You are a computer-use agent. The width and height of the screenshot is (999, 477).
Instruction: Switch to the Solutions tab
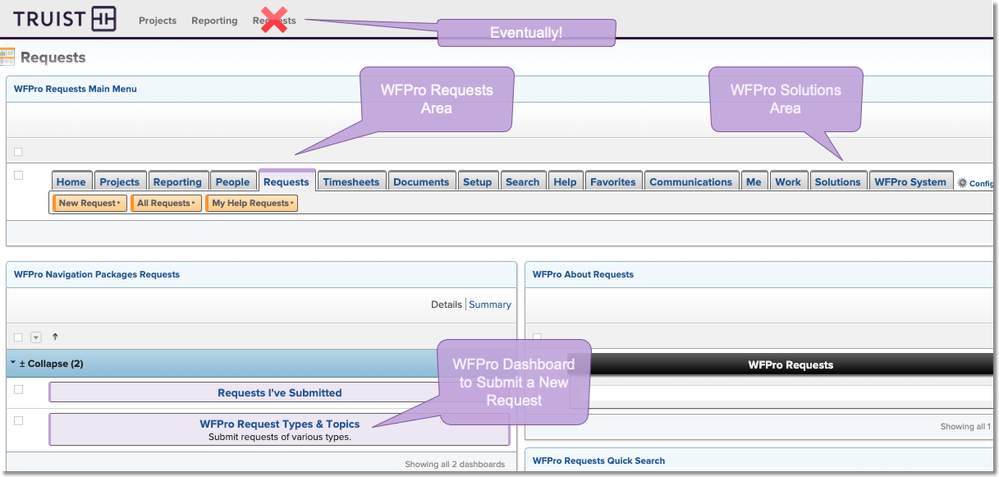point(838,182)
